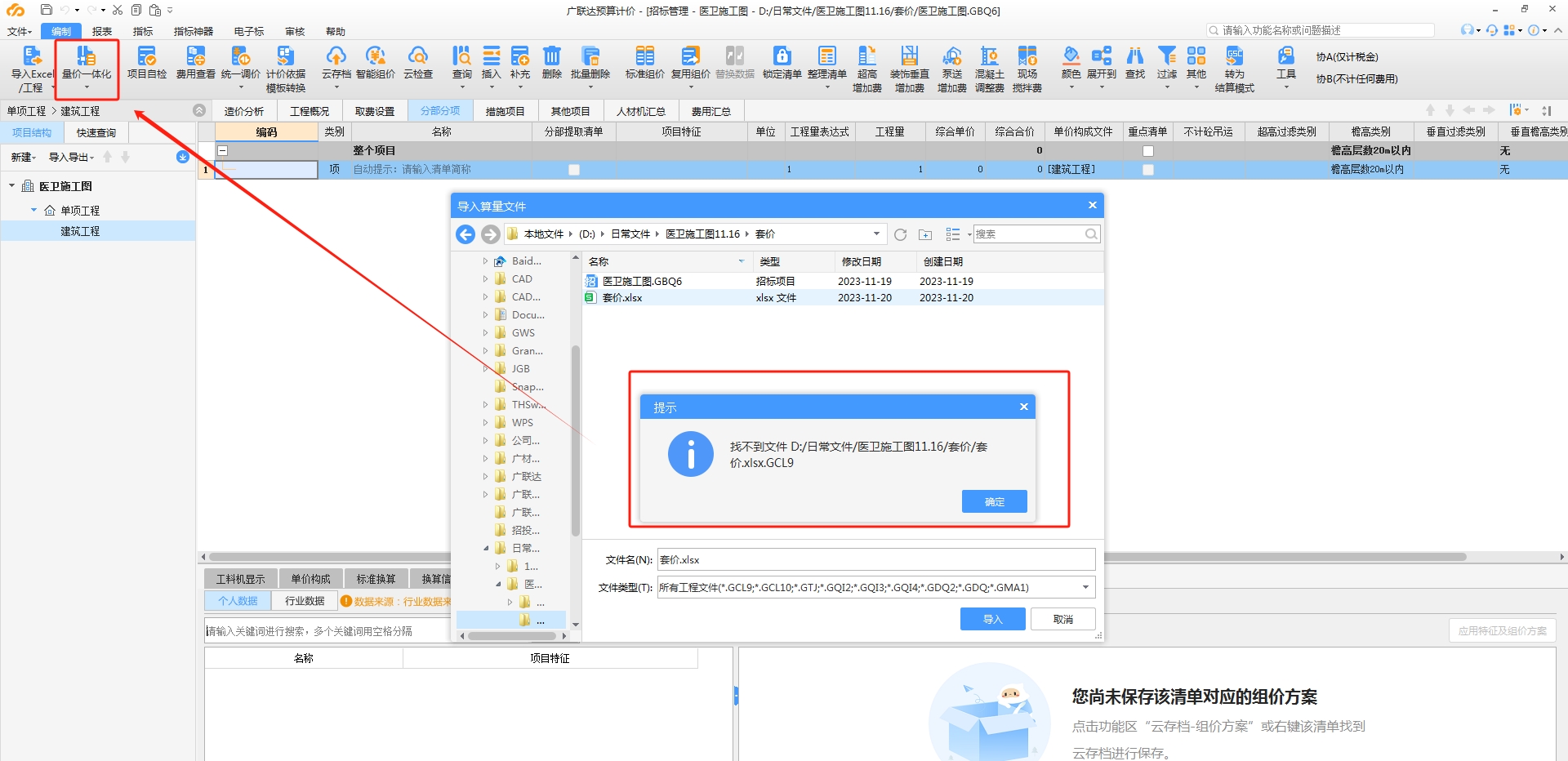This screenshot has width=1568, height=761.
Task: Expand the CAD folder in dialog tree
Action: click(485, 279)
